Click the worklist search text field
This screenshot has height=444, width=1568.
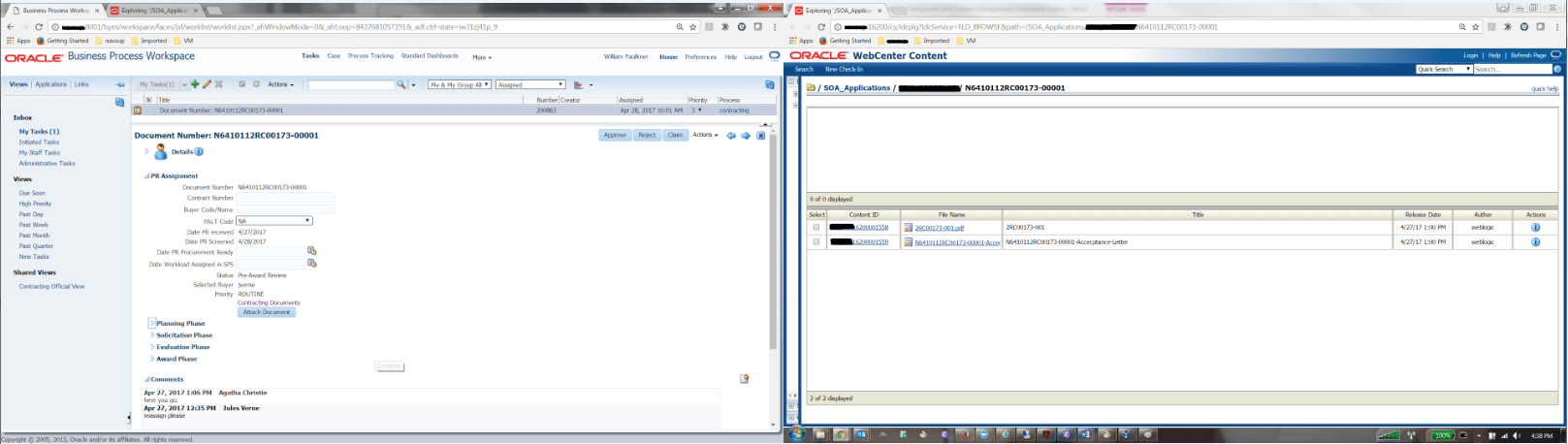(x=352, y=84)
